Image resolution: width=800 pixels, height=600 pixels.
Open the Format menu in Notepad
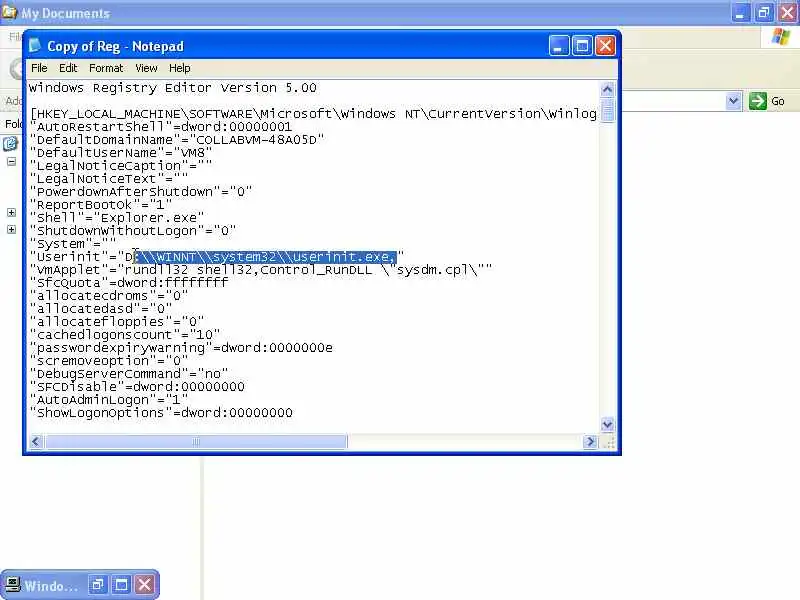(x=106, y=68)
